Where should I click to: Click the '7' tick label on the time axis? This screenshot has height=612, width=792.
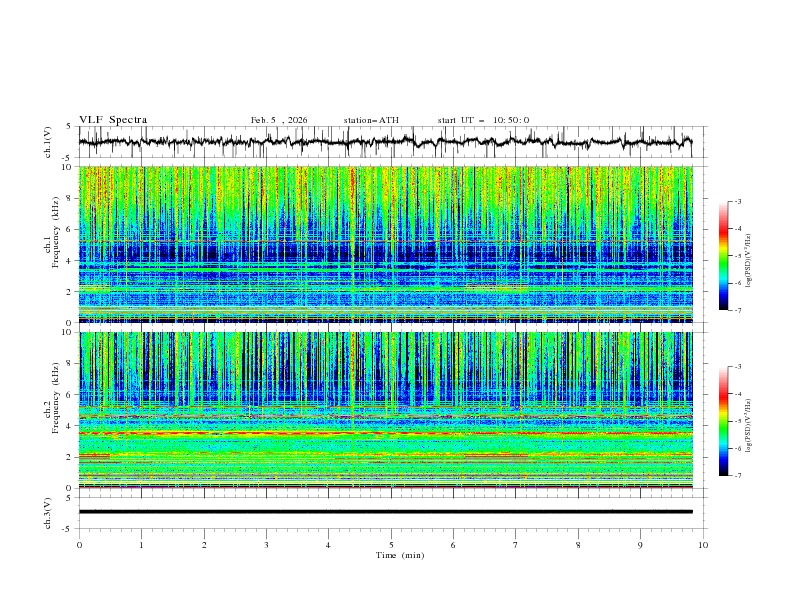pyautogui.click(x=516, y=545)
